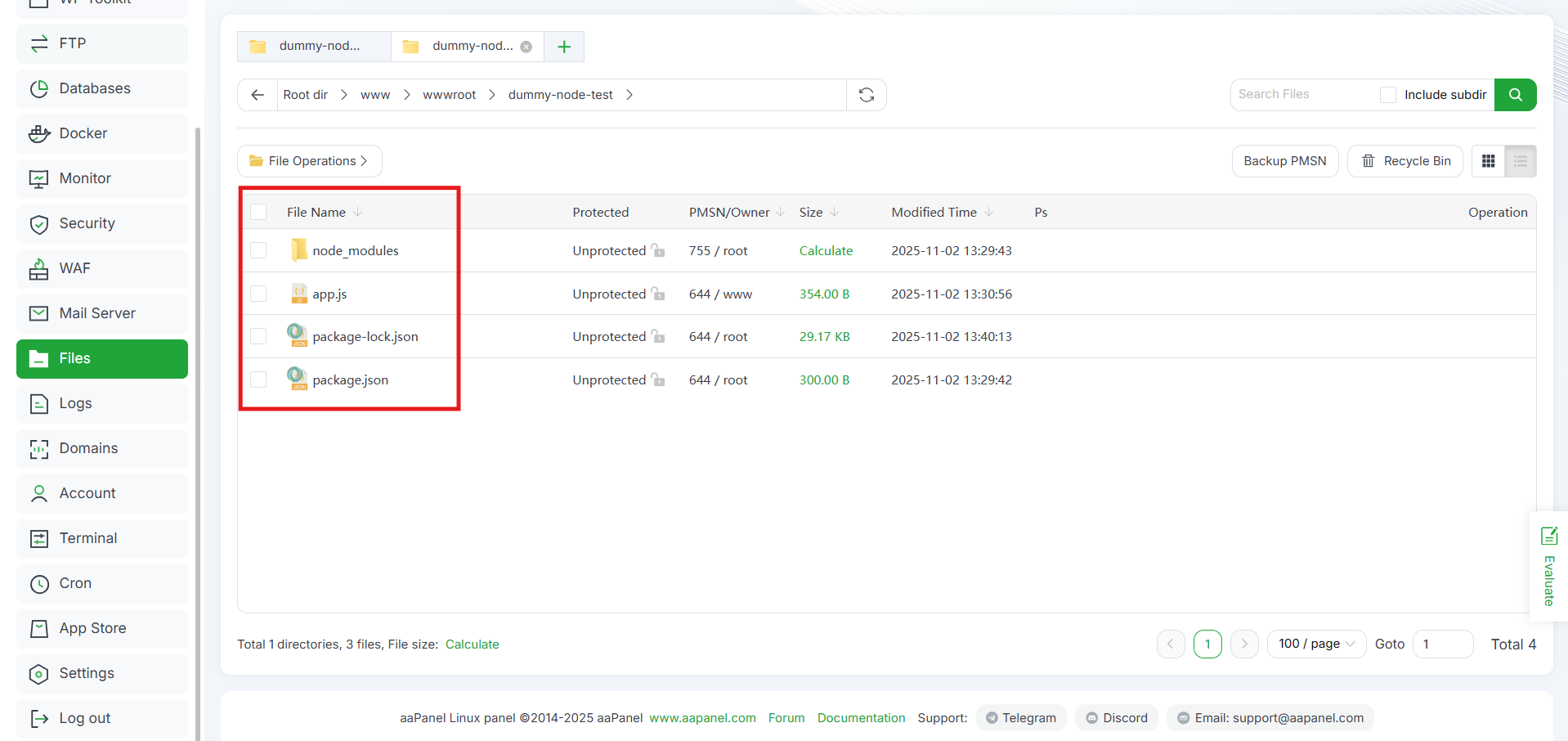Expand chevron after dummy-node-test breadcrumb
Image resolution: width=1568 pixels, height=741 pixels.
click(x=629, y=95)
